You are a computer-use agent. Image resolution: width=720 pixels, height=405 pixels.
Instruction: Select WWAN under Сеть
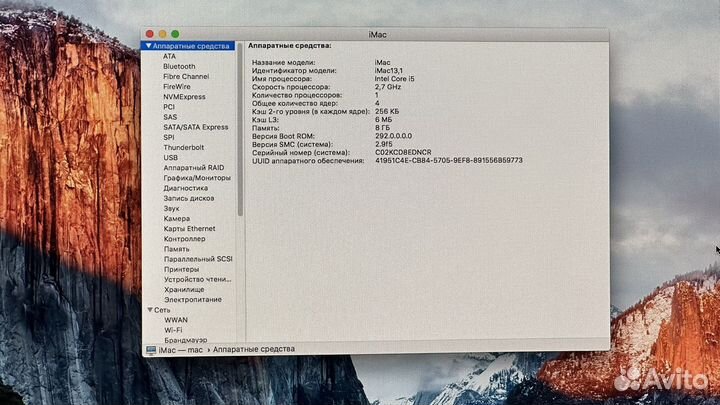point(176,320)
